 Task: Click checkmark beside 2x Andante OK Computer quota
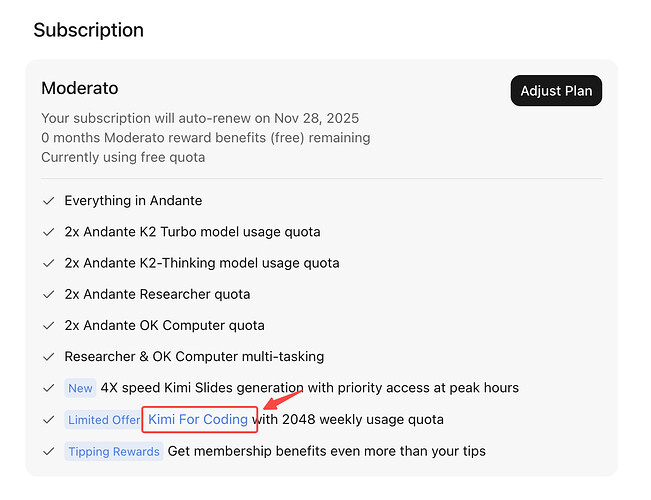48,325
